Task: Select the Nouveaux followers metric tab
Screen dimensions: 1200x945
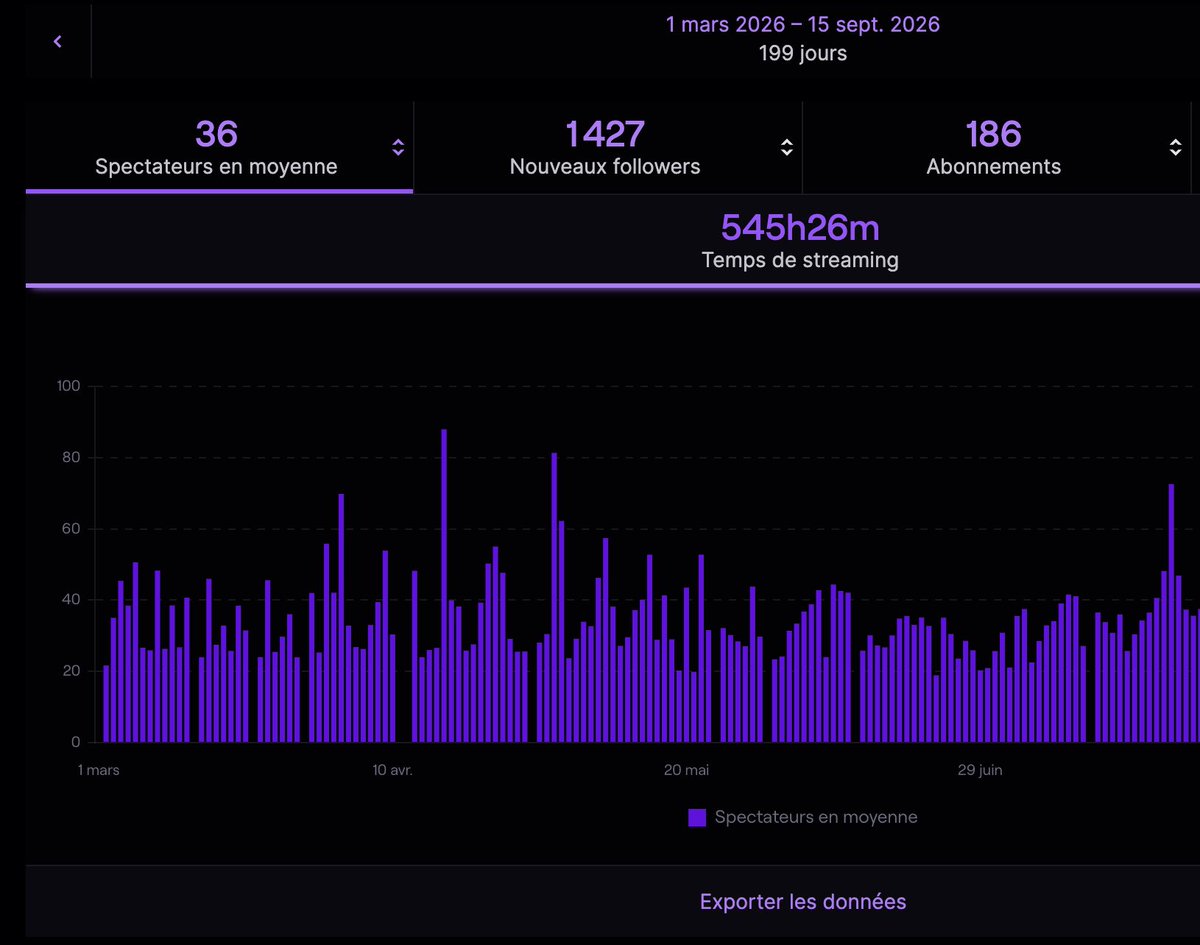Action: (608, 147)
